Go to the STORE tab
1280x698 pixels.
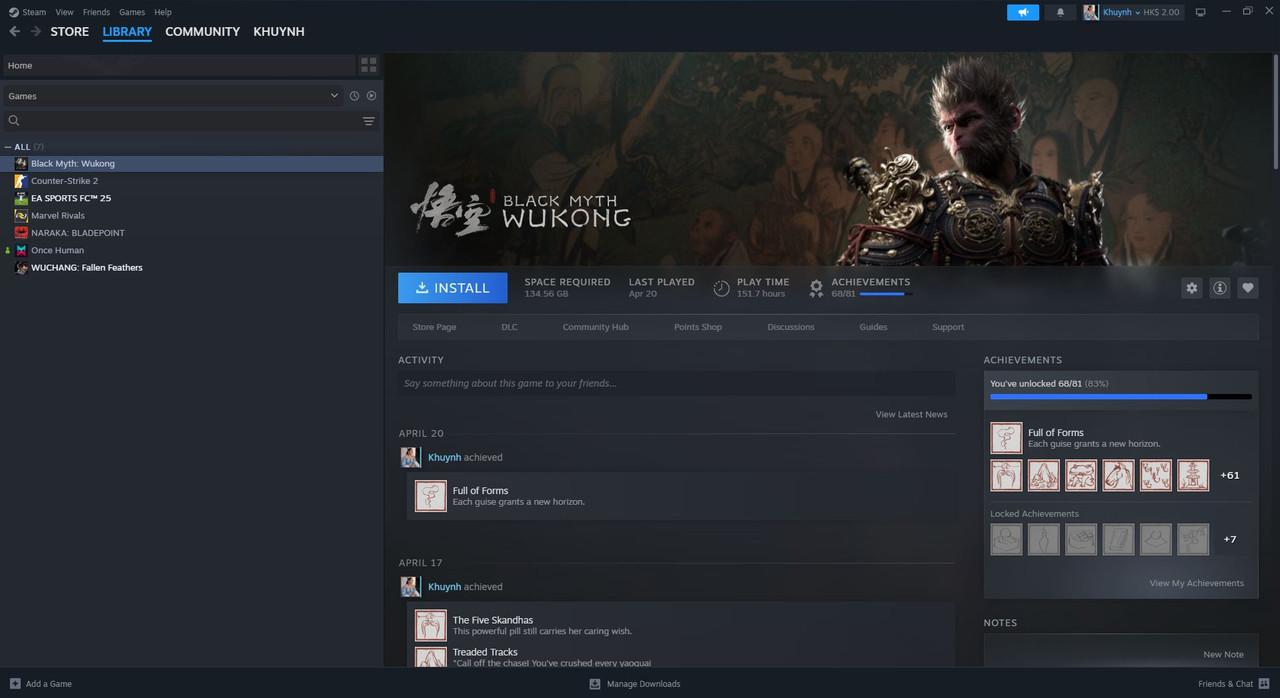[x=70, y=32]
